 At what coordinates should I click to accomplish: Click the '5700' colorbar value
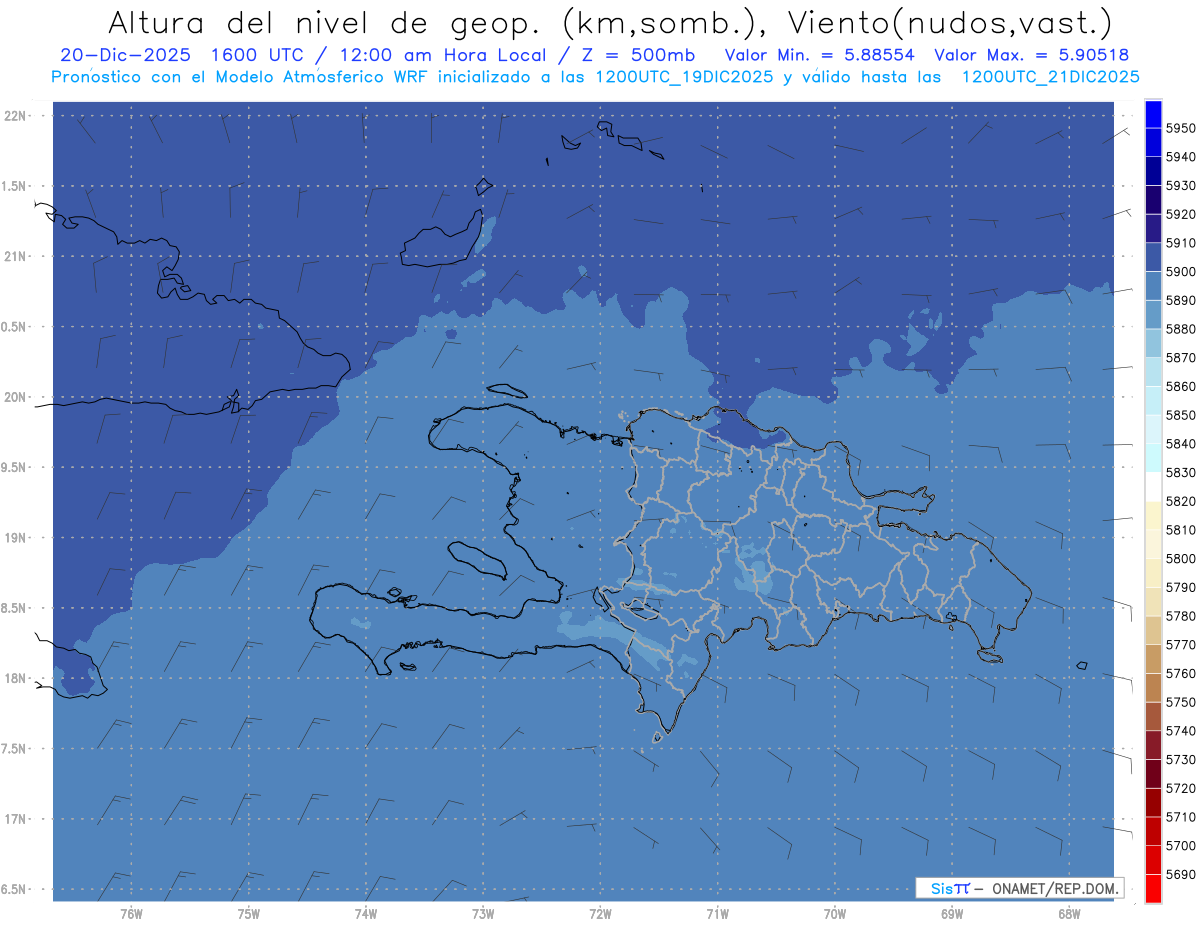[1181, 846]
